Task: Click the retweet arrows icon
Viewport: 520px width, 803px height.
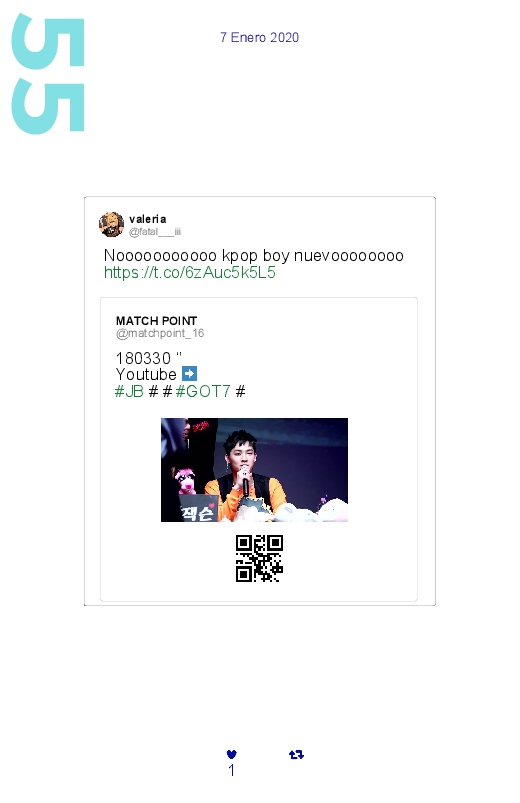Action: 296,754
